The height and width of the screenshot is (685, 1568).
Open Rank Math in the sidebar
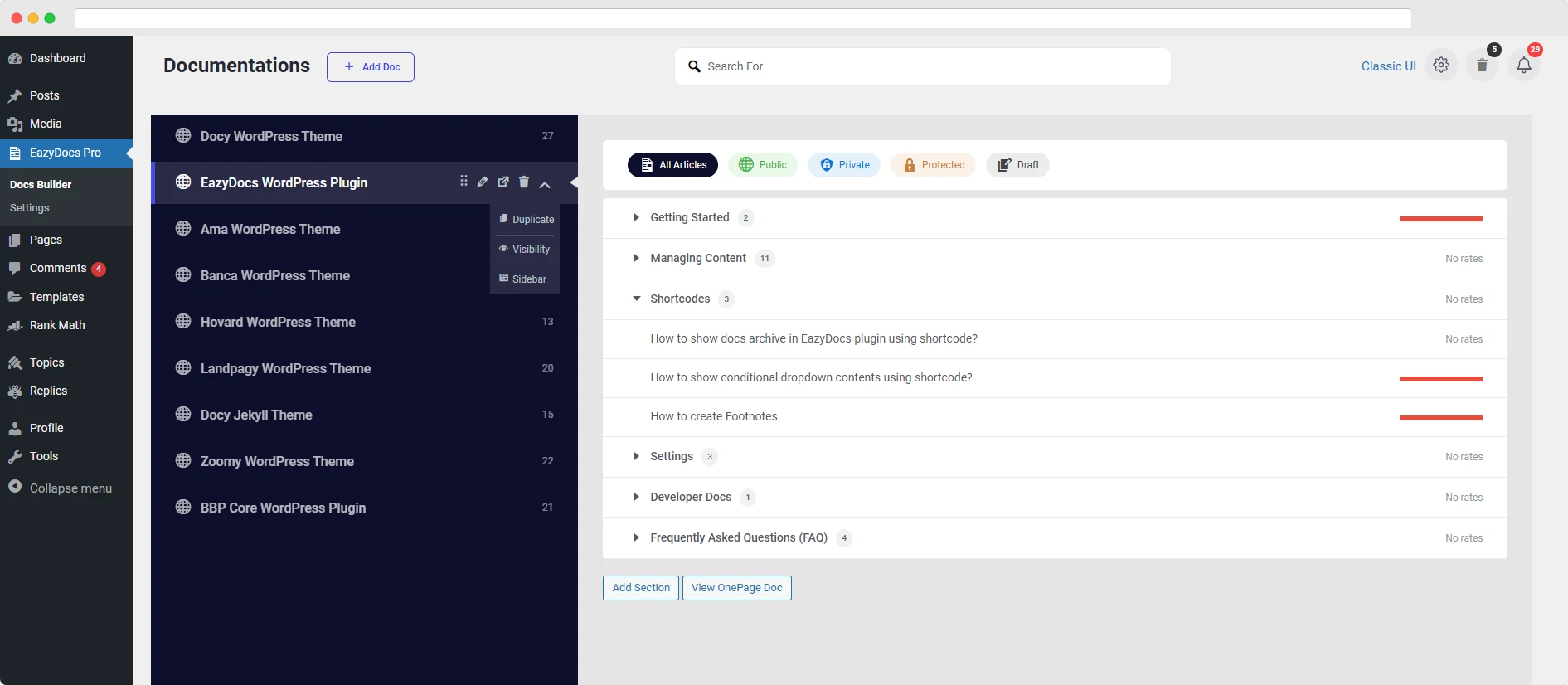point(66,325)
